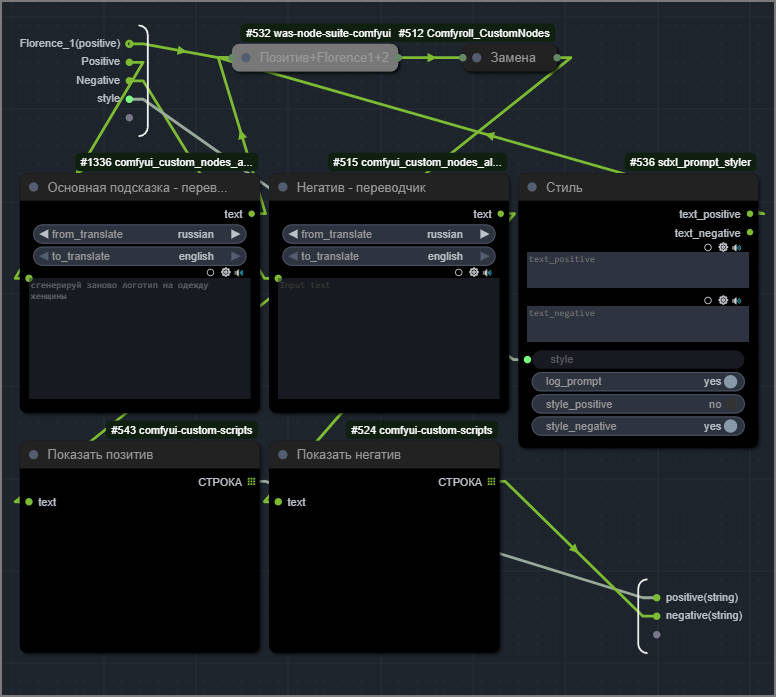Click the left arrow of to_translate in the Негатив node
776x697 pixels.
coord(293,256)
